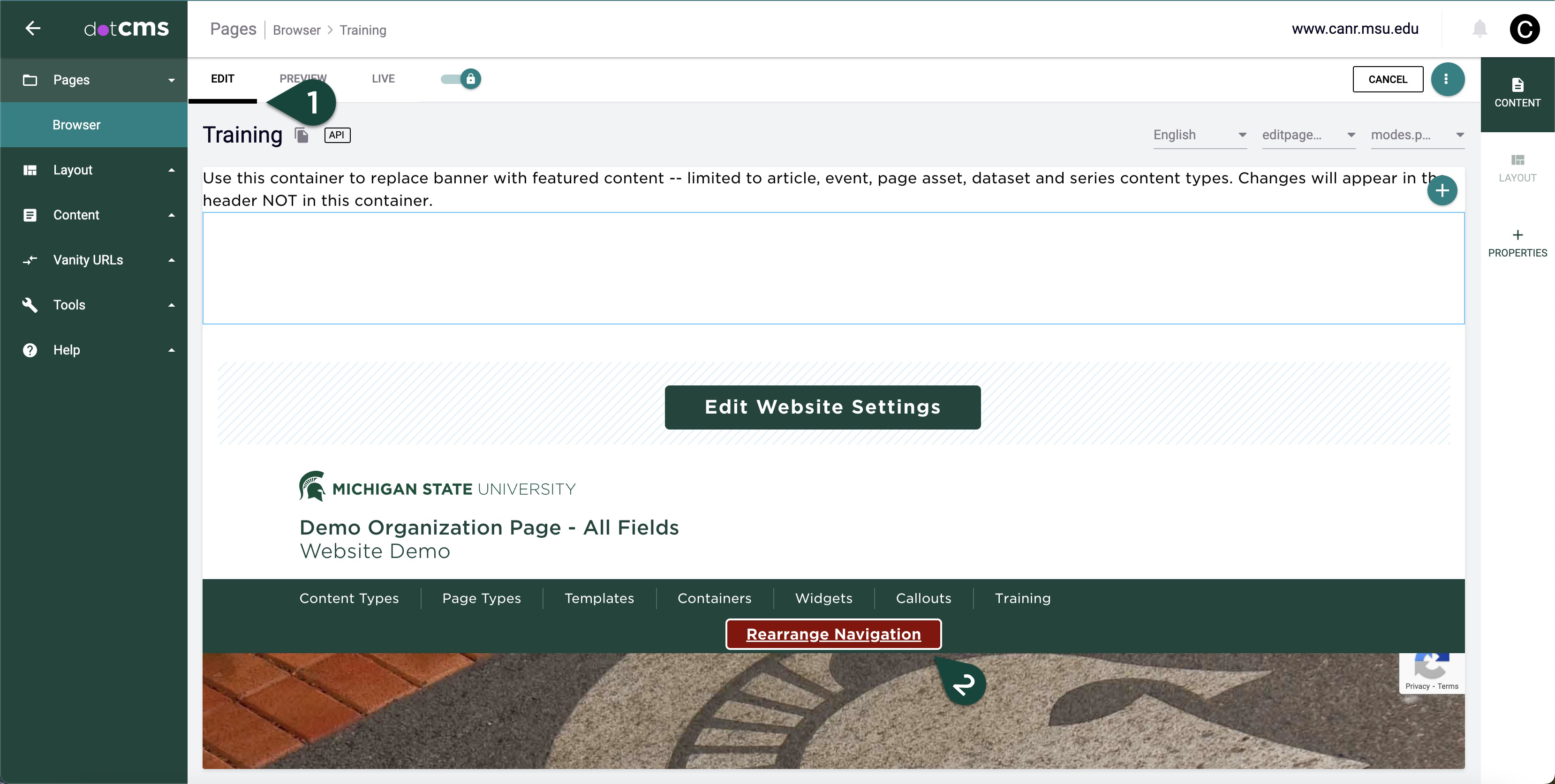Toggle the Live mode switch

tap(459, 79)
